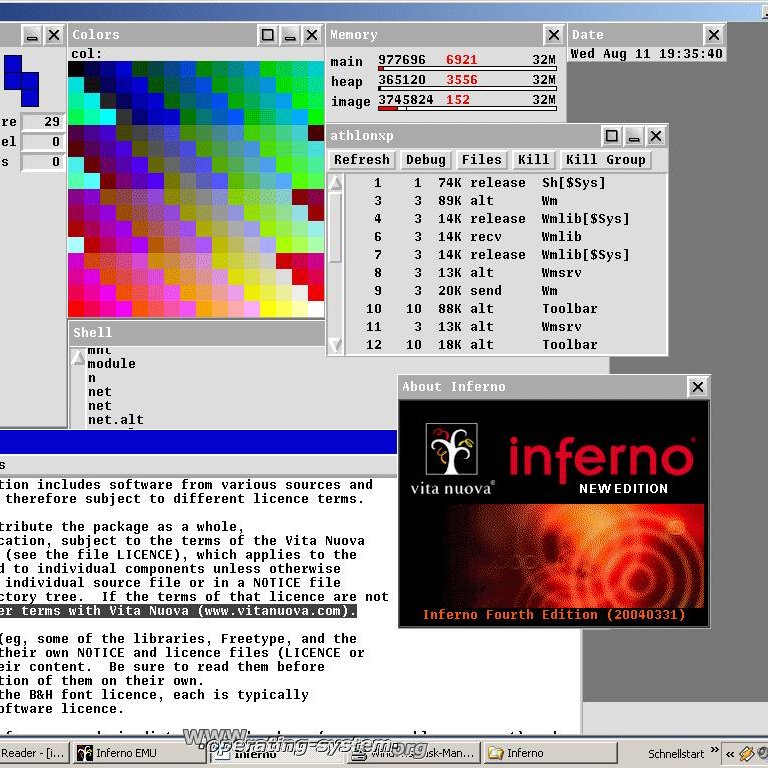The width and height of the screenshot is (768, 768).
Task: Click image memory value 3745824
Action: (x=406, y=100)
